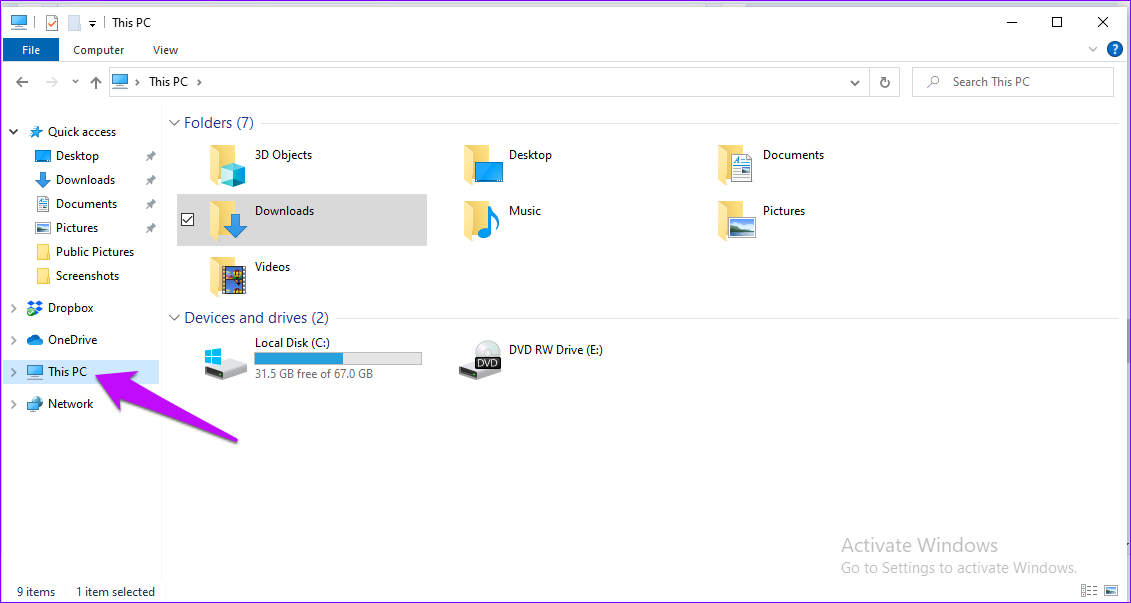
Task: Click the pin icon next to Downloads
Action: point(150,180)
